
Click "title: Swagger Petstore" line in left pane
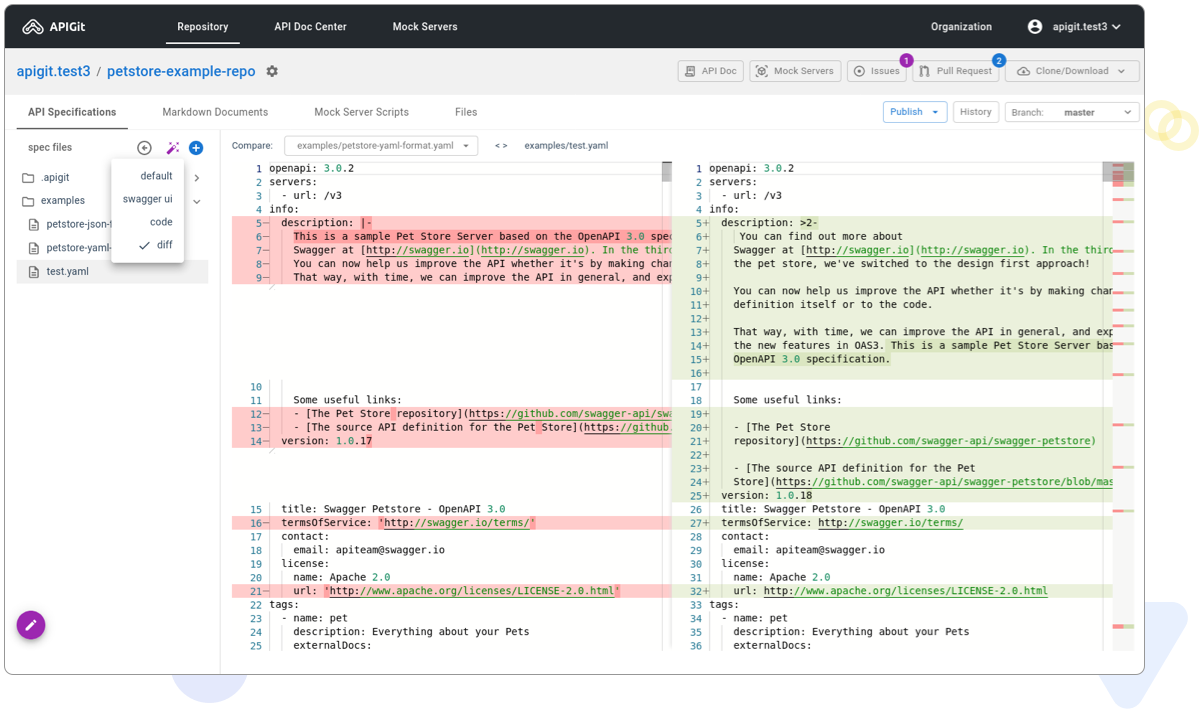tap(393, 509)
